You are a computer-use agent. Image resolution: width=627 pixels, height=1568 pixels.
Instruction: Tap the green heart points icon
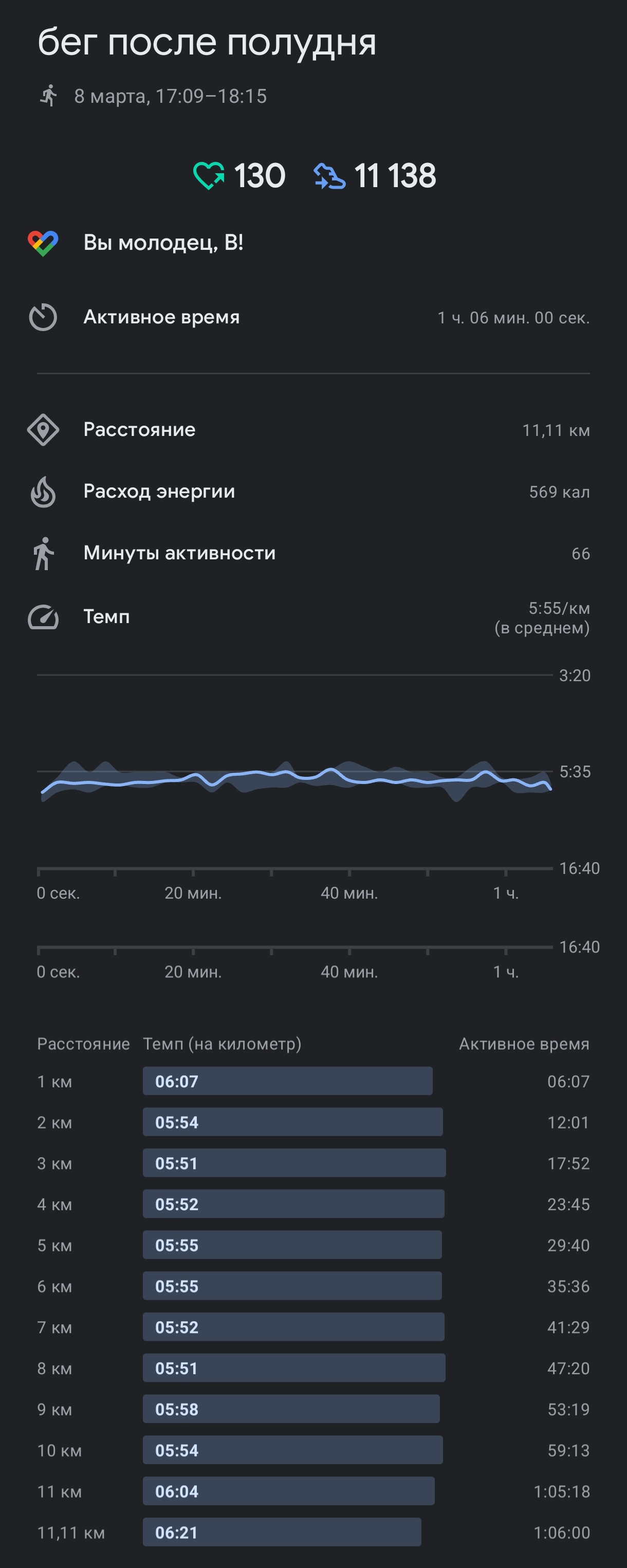[209, 176]
